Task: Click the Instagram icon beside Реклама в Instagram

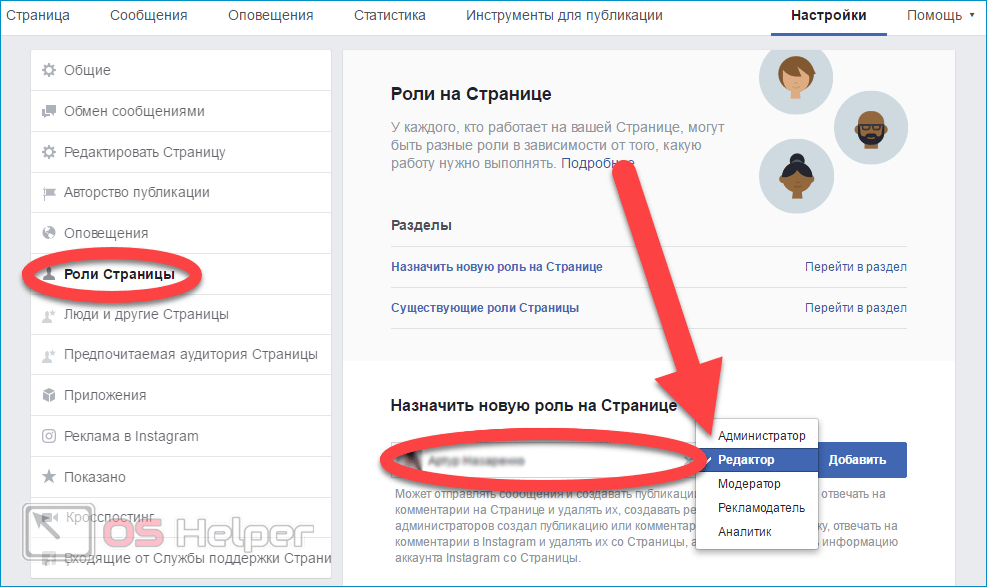Action: click(48, 436)
